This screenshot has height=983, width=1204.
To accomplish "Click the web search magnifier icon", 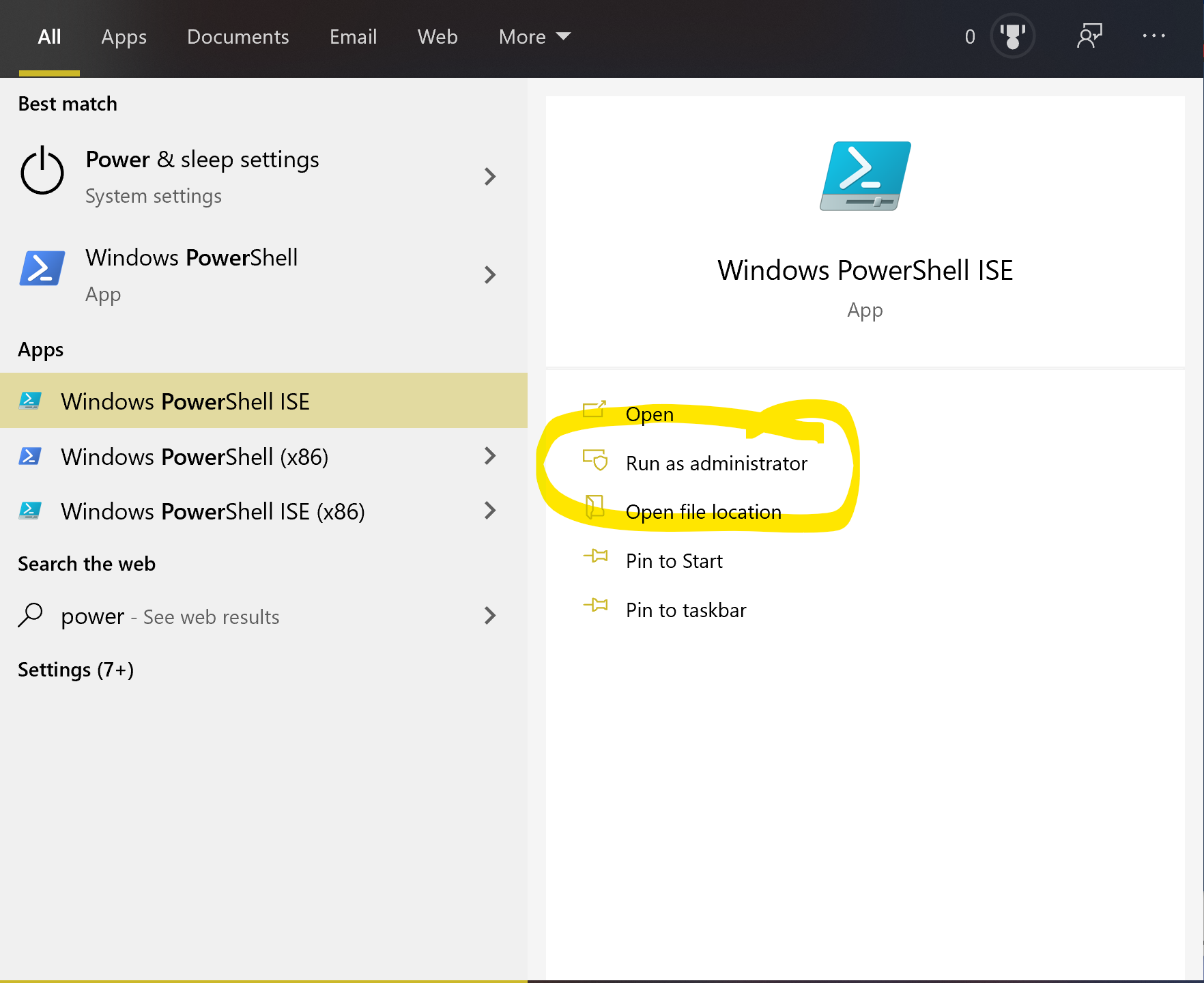I will (x=31, y=615).
